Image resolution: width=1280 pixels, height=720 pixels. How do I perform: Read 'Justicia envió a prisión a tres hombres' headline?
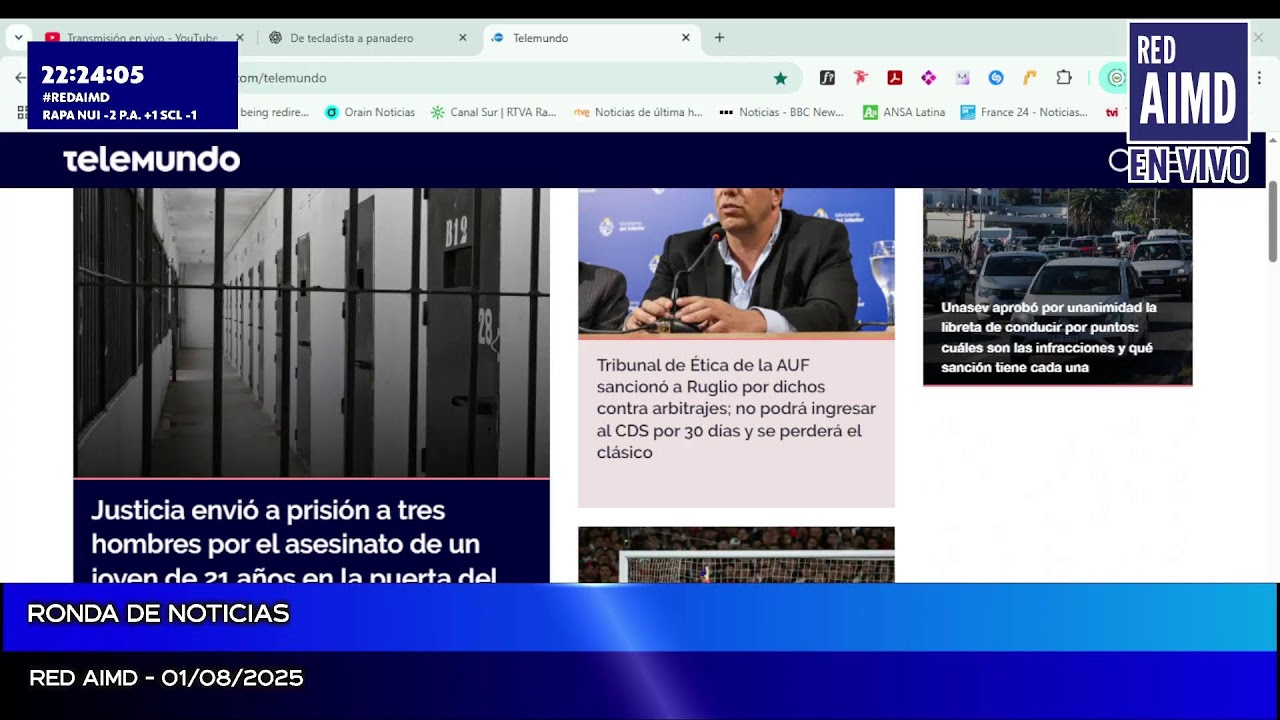pyautogui.click(x=294, y=544)
